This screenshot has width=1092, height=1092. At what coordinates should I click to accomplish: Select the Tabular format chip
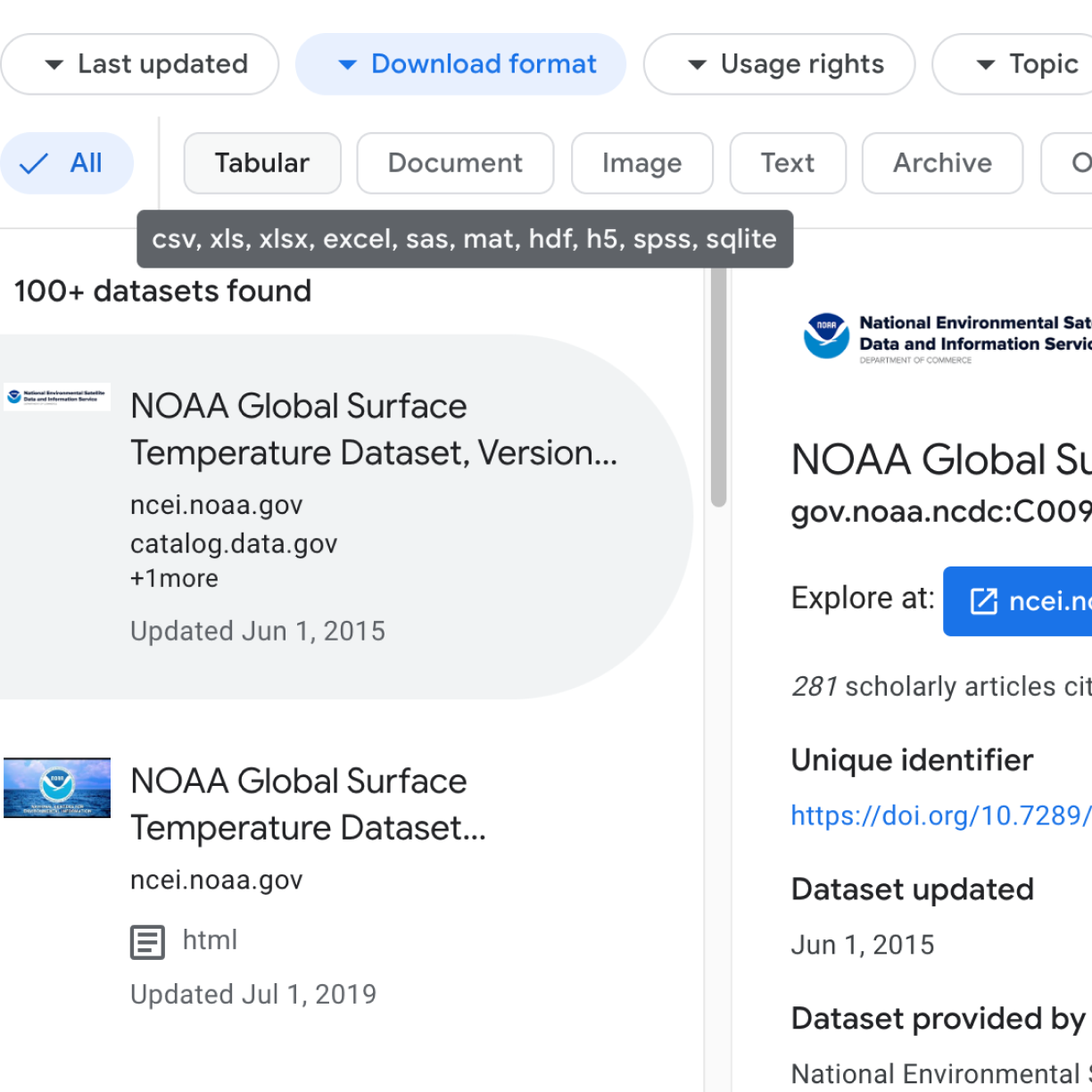(262, 163)
